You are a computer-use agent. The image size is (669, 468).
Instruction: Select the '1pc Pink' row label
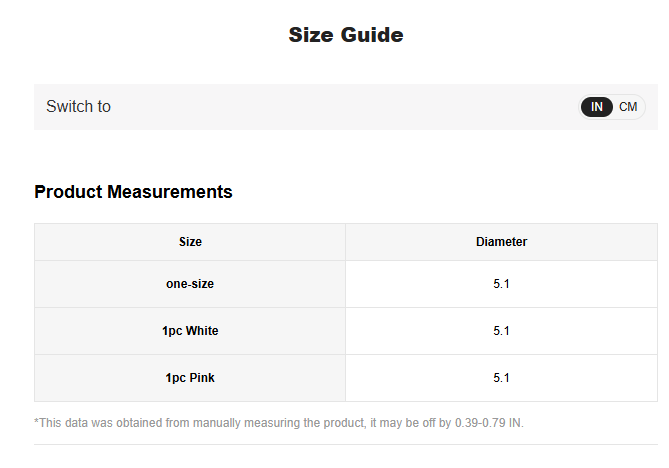pyautogui.click(x=190, y=378)
